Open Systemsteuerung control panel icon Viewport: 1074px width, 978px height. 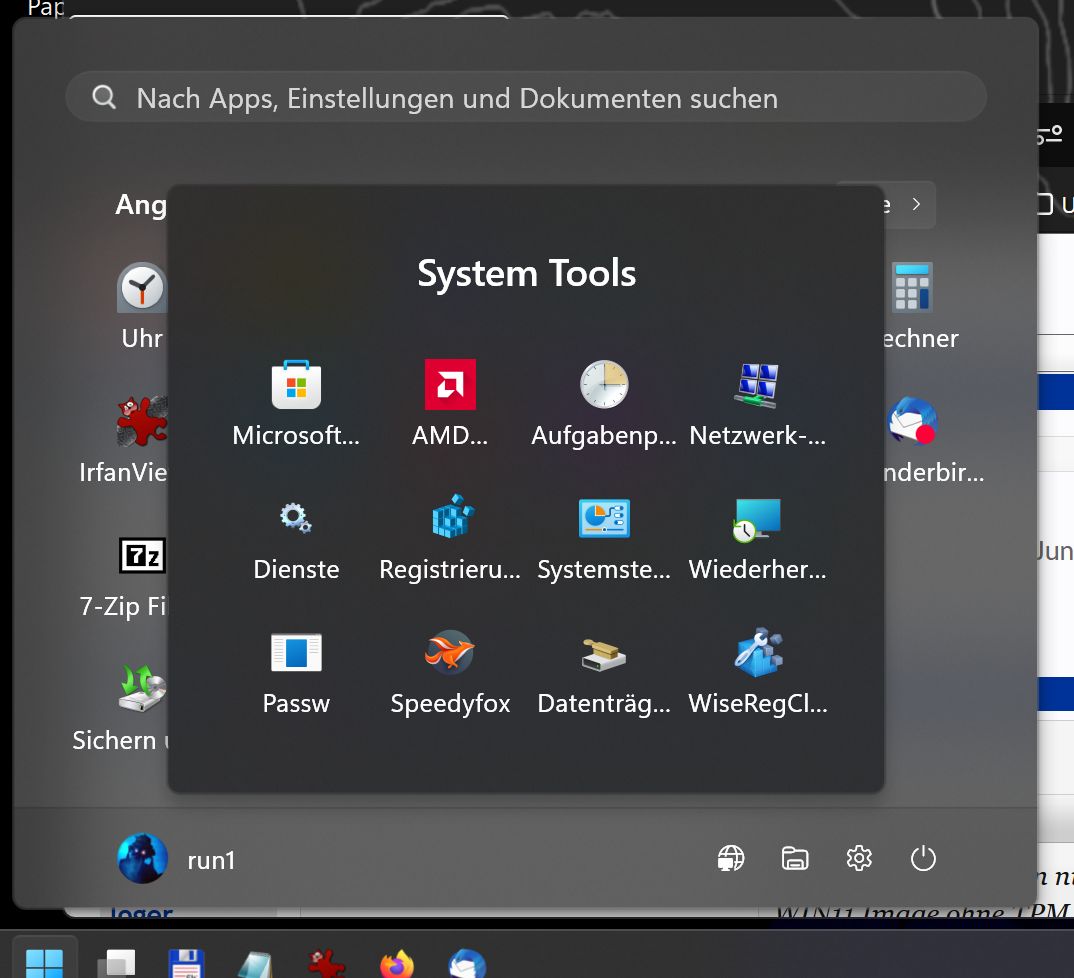point(604,518)
